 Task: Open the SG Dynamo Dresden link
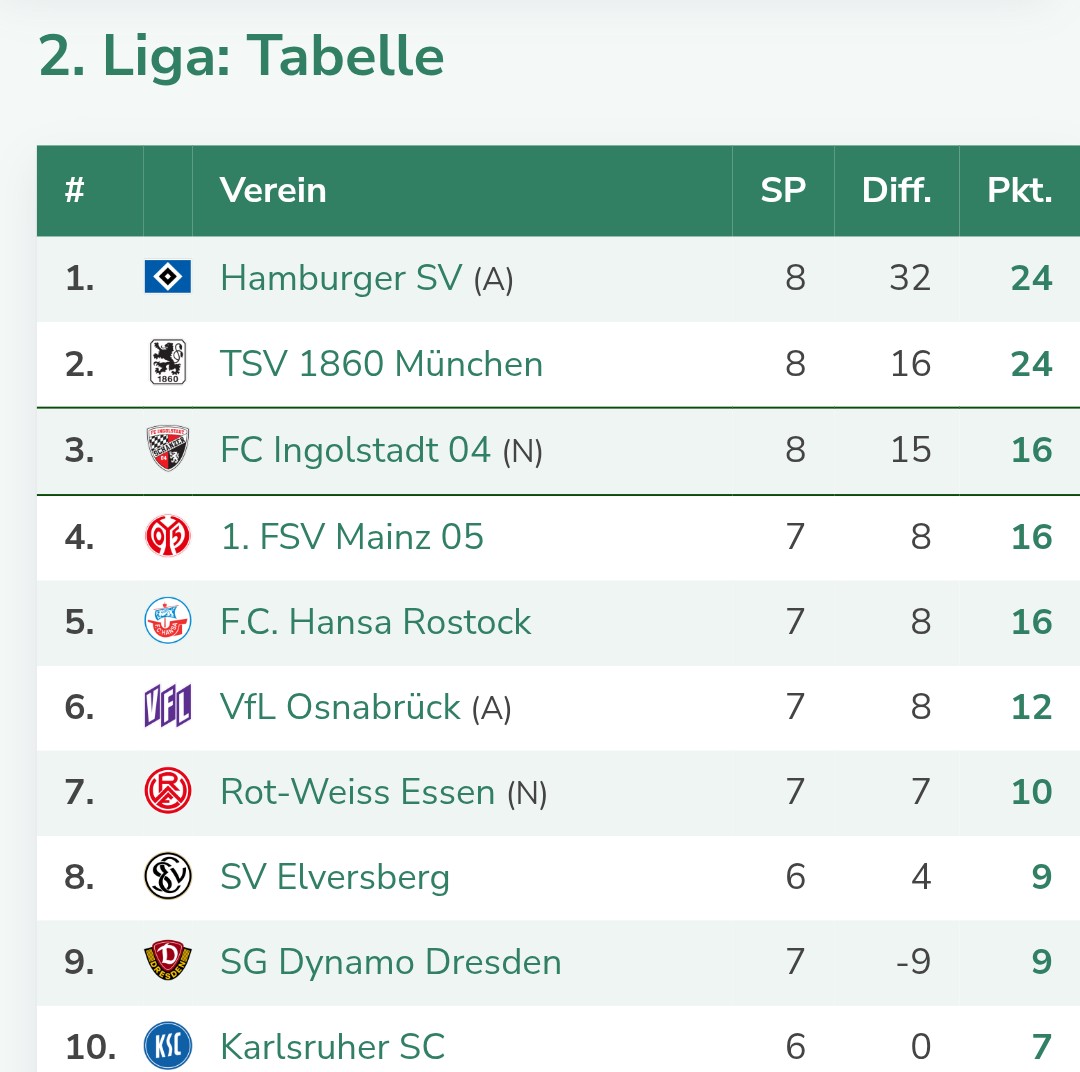(390, 962)
